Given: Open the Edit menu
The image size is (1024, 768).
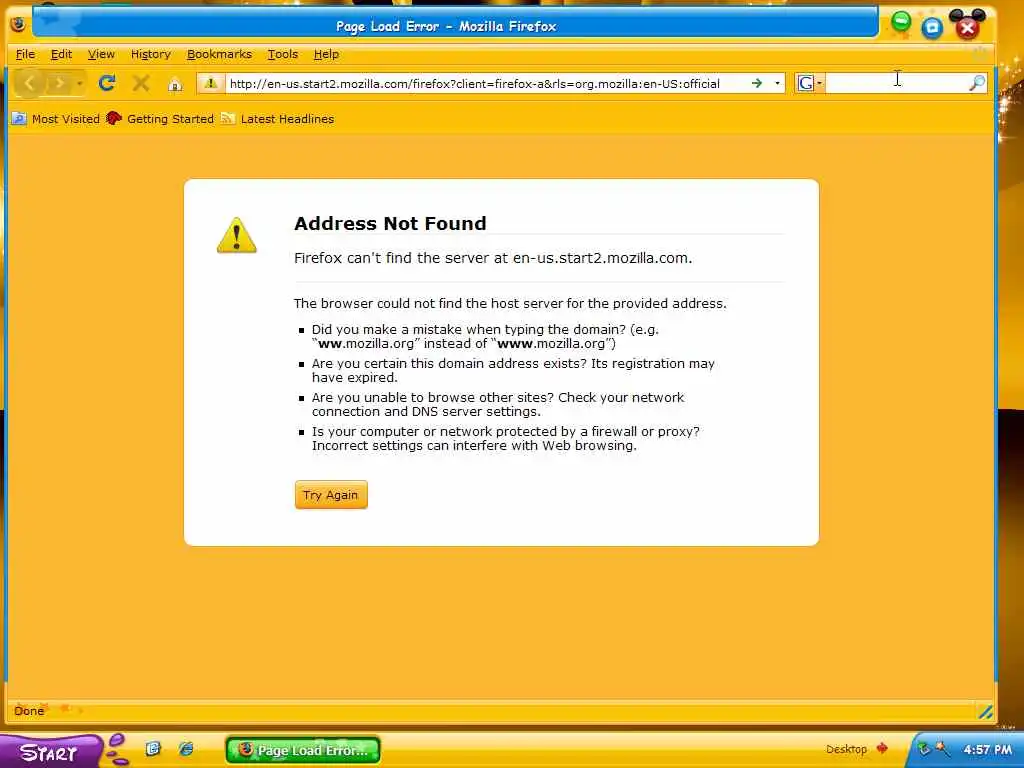Looking at the screenshot, I should (61, 54).
